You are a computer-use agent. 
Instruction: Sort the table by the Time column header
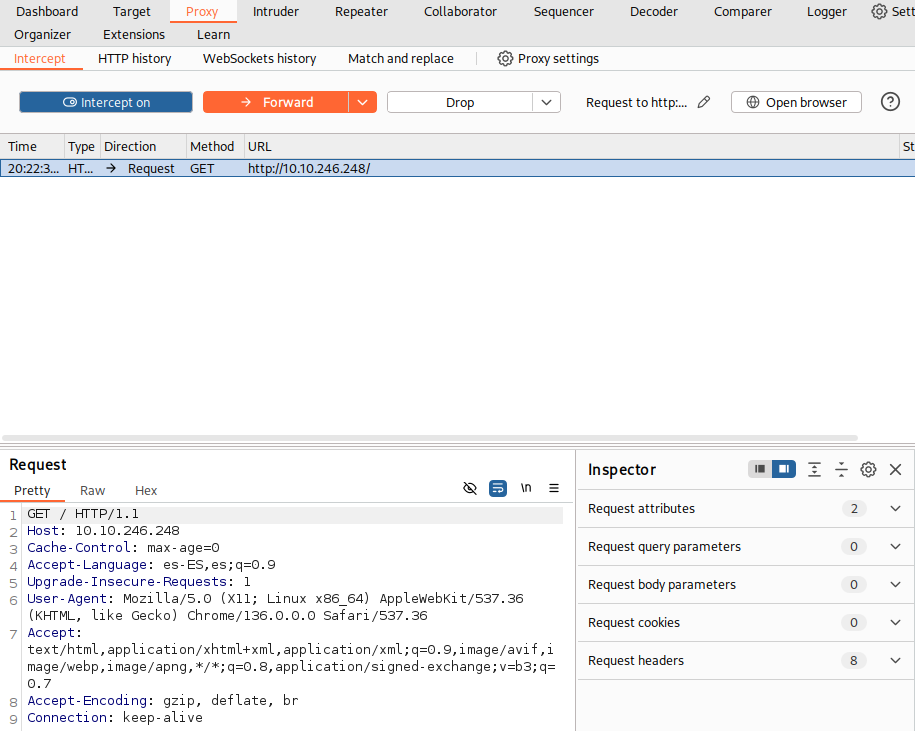[x=32, y=146]
